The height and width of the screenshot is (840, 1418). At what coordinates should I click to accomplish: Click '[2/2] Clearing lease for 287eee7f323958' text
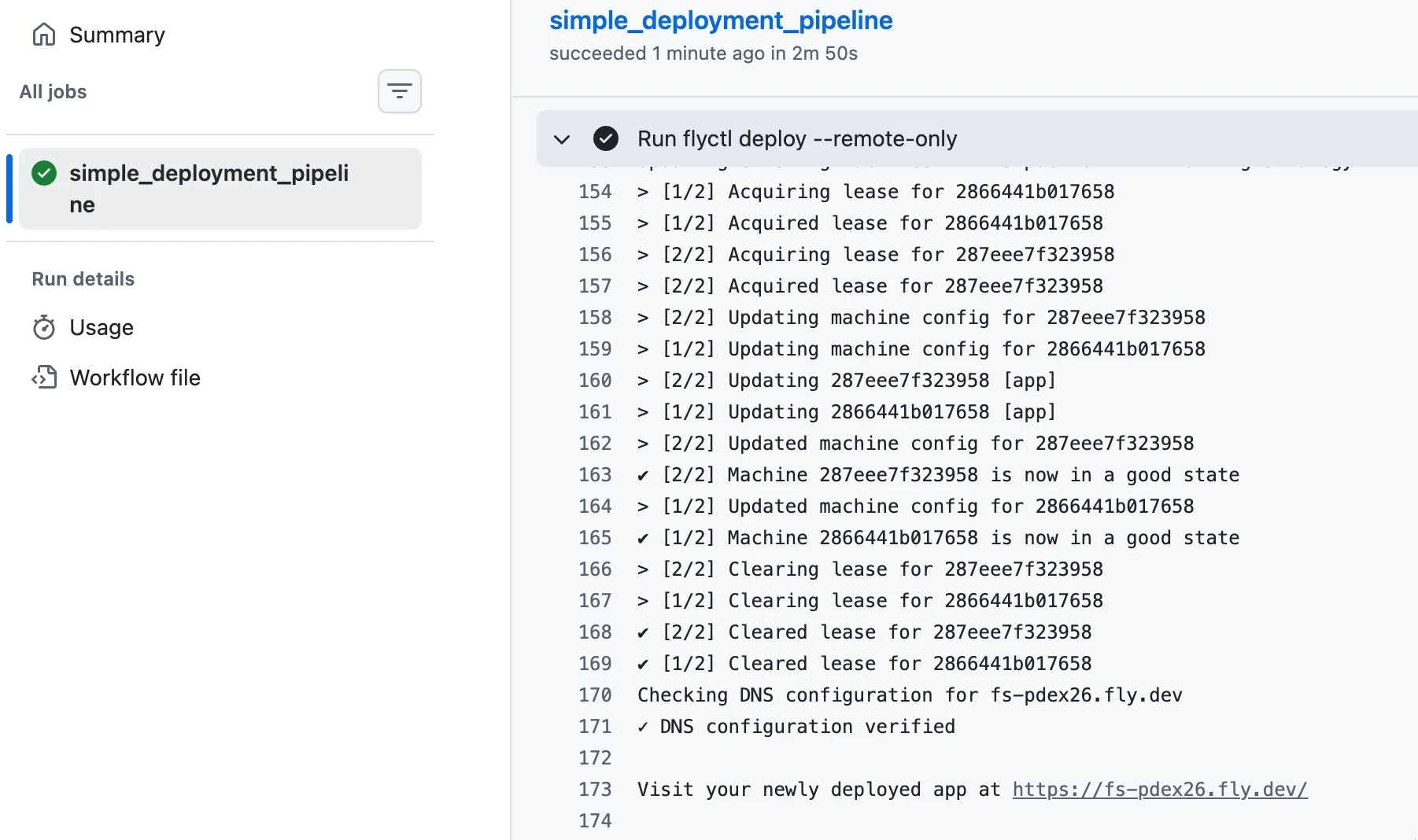(x=883, y=569)
